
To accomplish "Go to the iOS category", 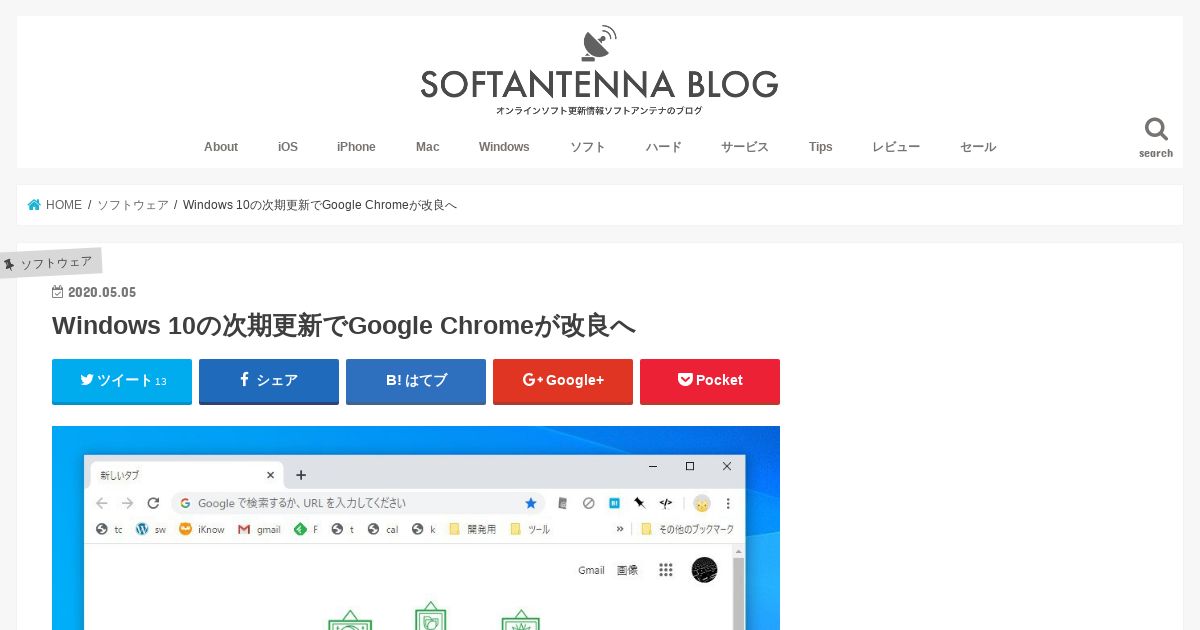I will click(x=288, y=147).
